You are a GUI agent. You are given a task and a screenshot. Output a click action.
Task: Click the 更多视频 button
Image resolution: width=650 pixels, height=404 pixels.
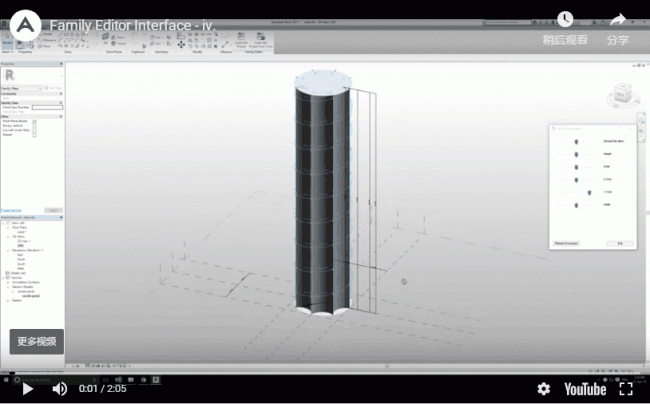click(37, 341)
